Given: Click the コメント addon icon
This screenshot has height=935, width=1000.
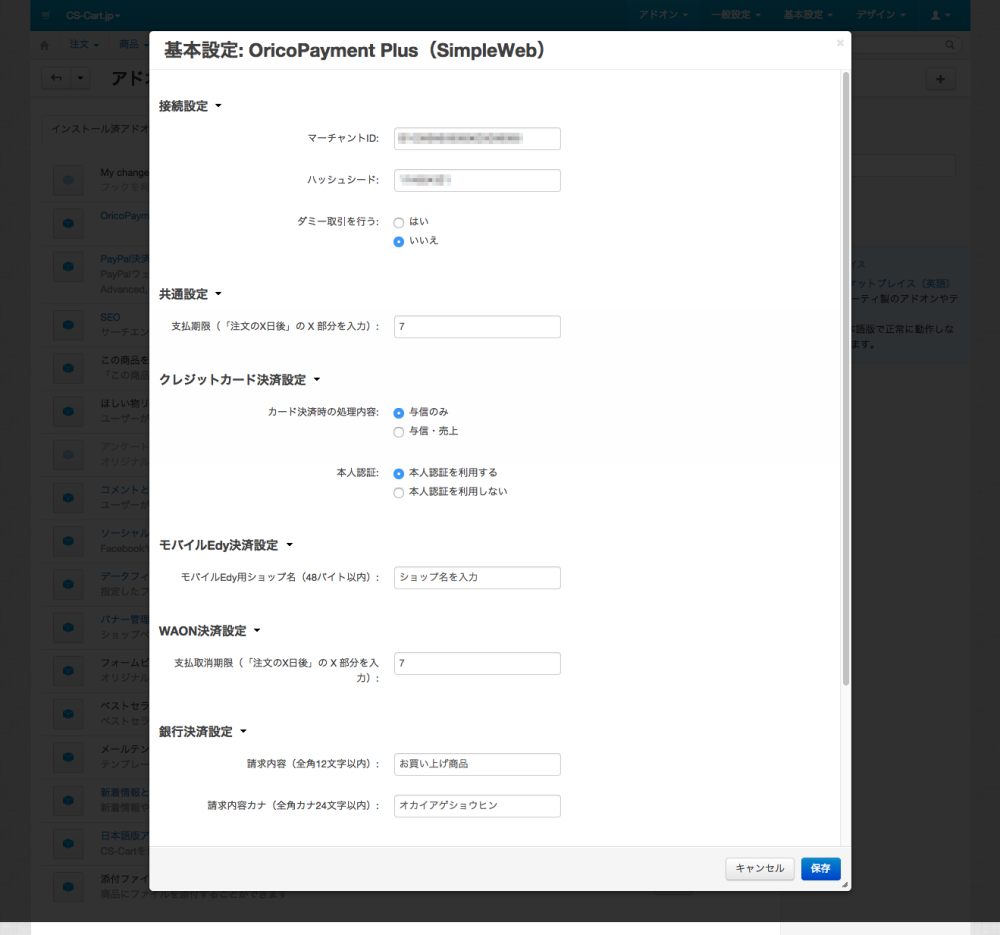Looking at the screenshot, I should [x=68, y=497].
